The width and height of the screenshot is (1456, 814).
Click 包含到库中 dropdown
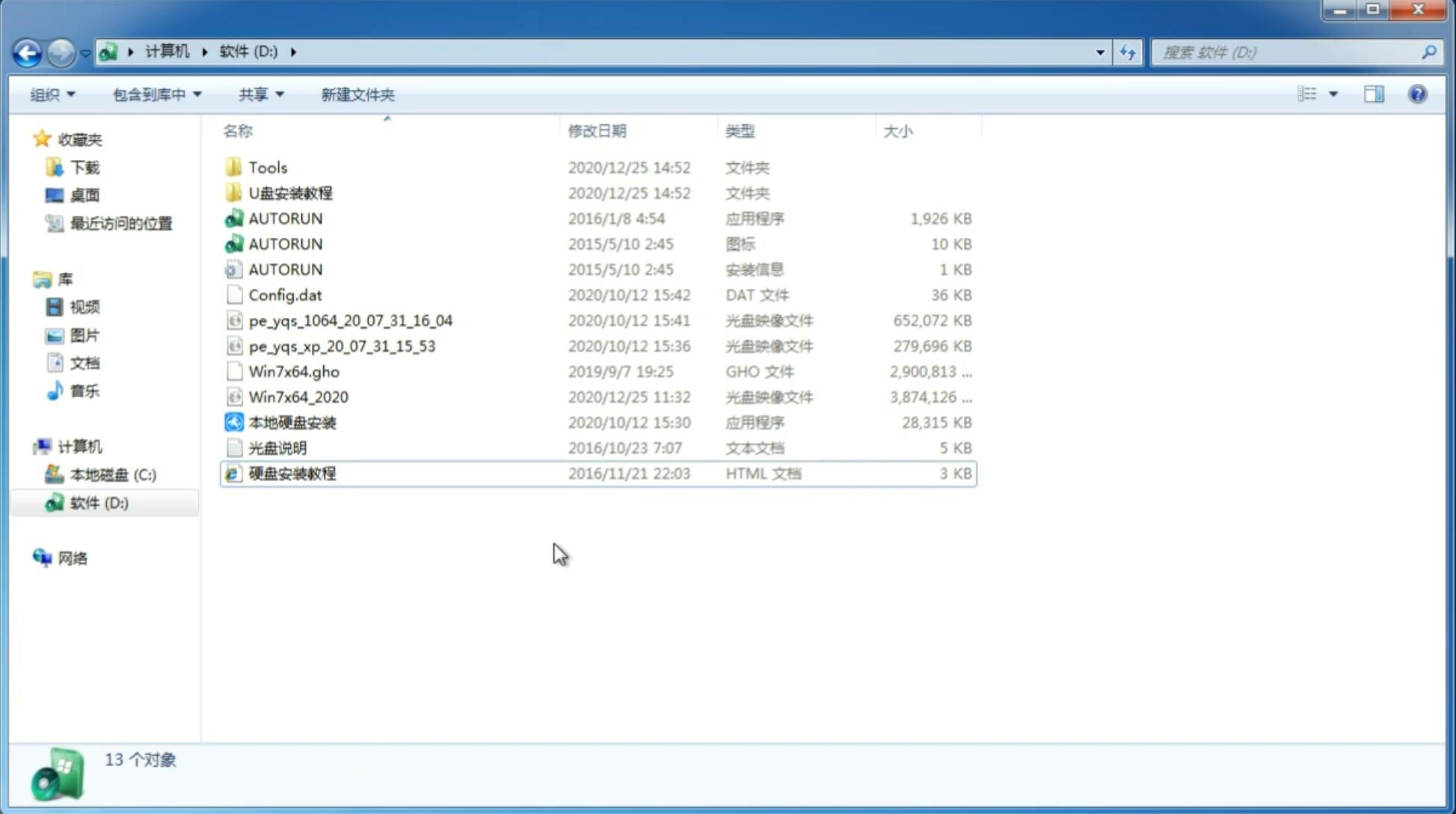point(156,94)
